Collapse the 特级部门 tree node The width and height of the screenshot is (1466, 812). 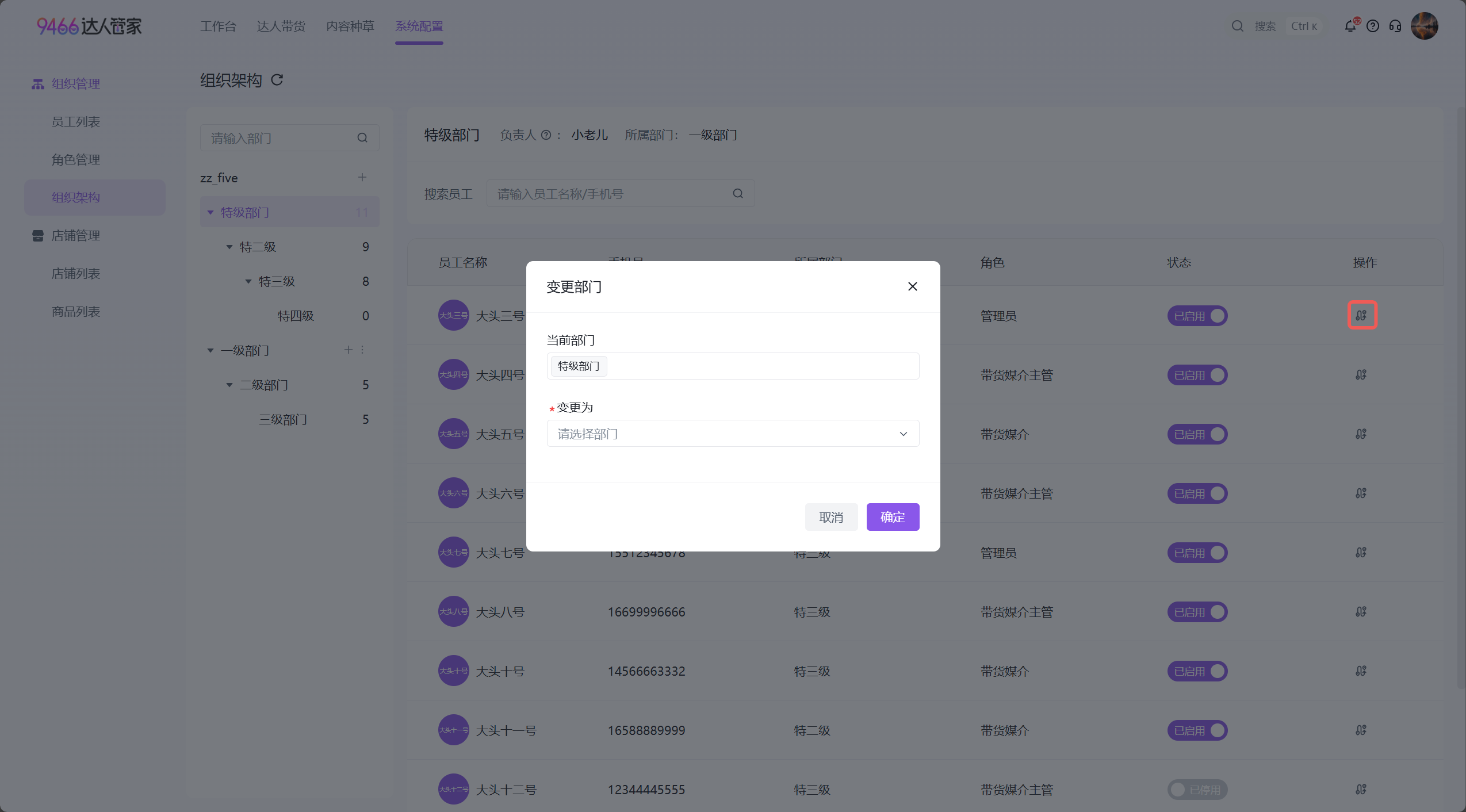[210, 213]
